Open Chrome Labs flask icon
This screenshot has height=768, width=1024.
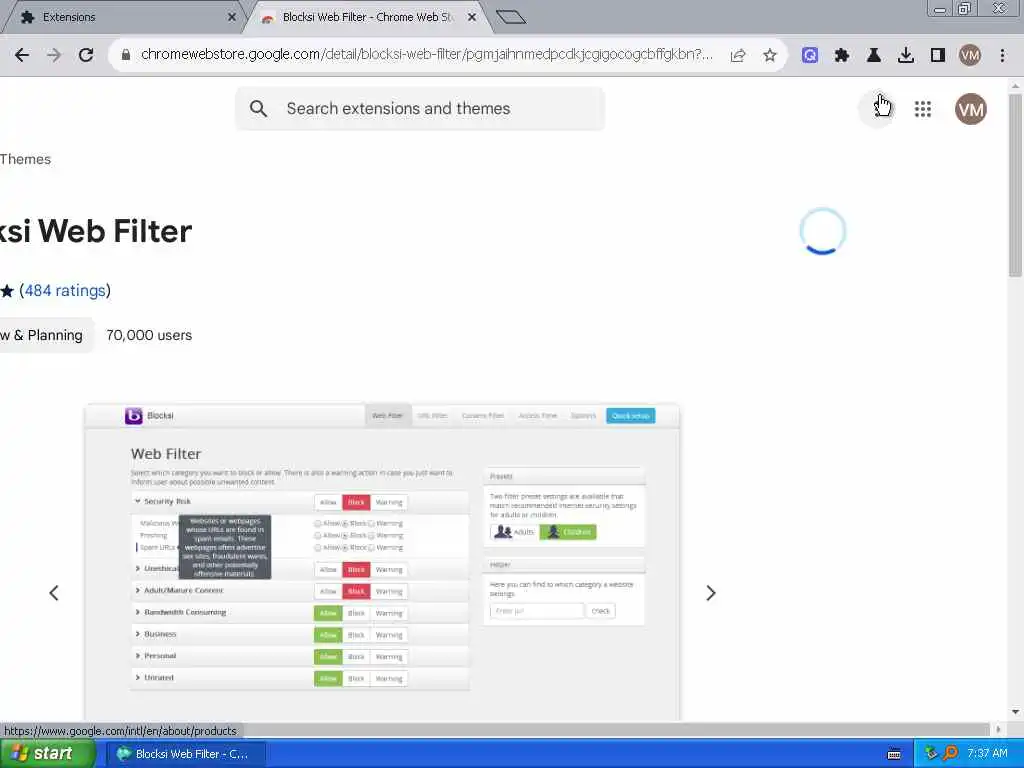(874, 56)
